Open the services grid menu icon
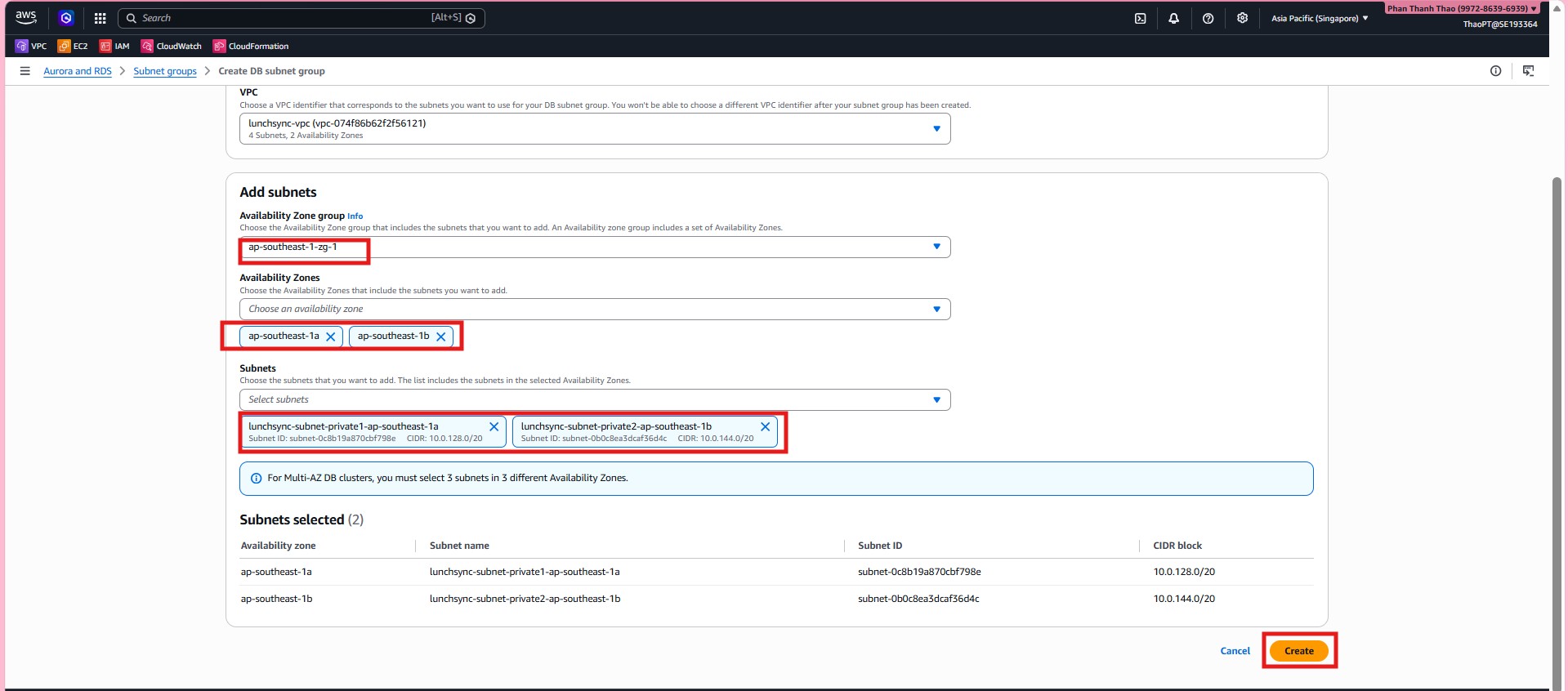 (100, 18)
